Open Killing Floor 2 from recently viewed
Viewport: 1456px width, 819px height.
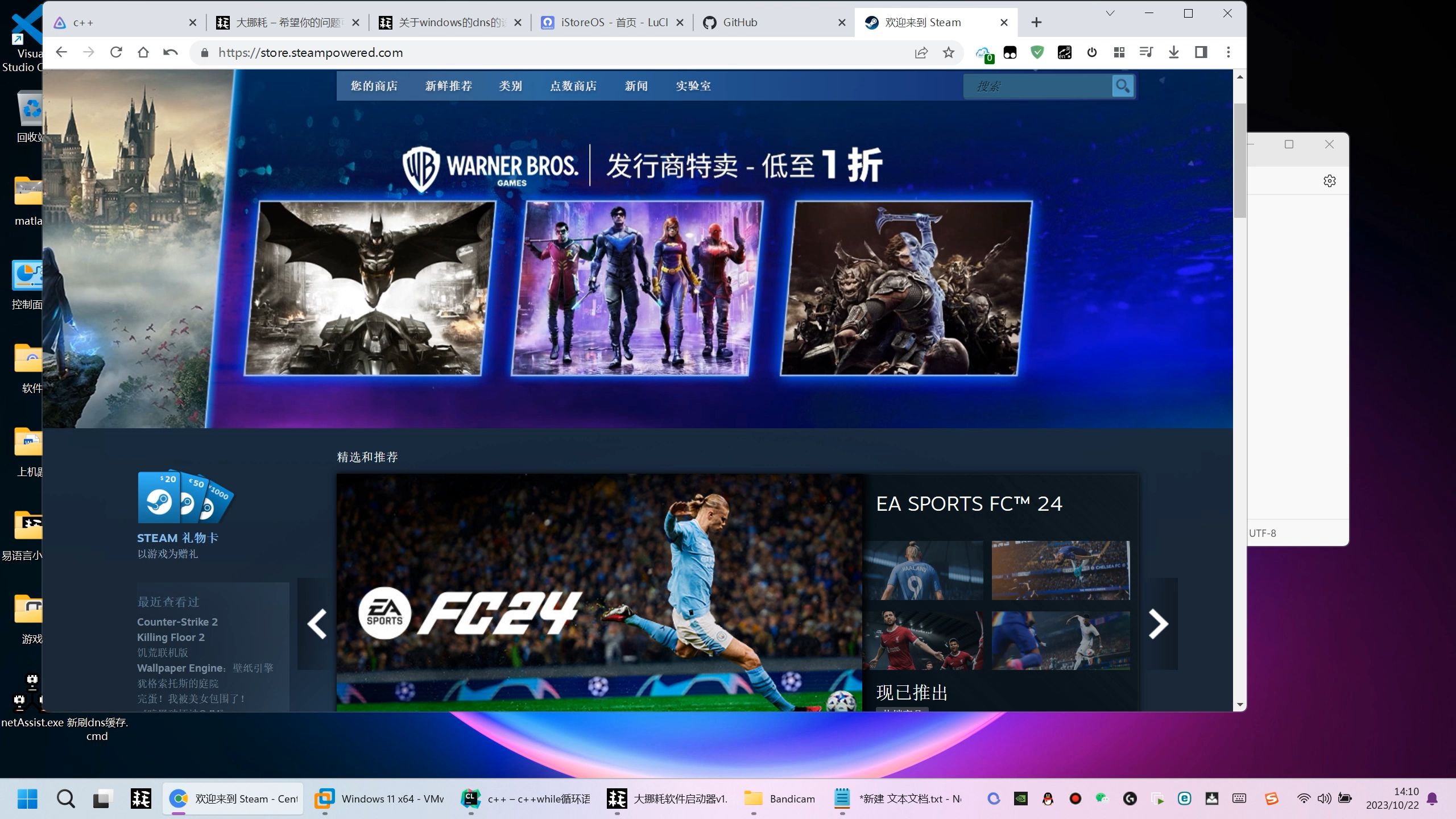click(171, 637)
